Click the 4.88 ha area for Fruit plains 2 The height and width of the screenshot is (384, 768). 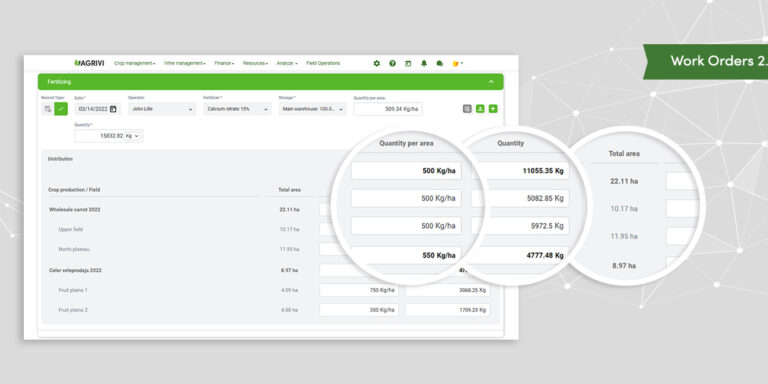click(289, 310)
